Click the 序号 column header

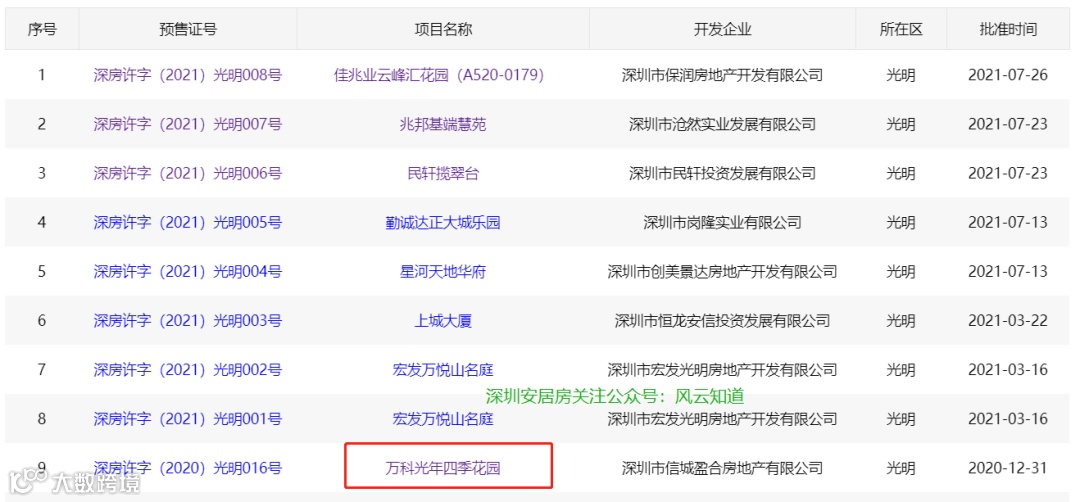[x=42, y=29]
